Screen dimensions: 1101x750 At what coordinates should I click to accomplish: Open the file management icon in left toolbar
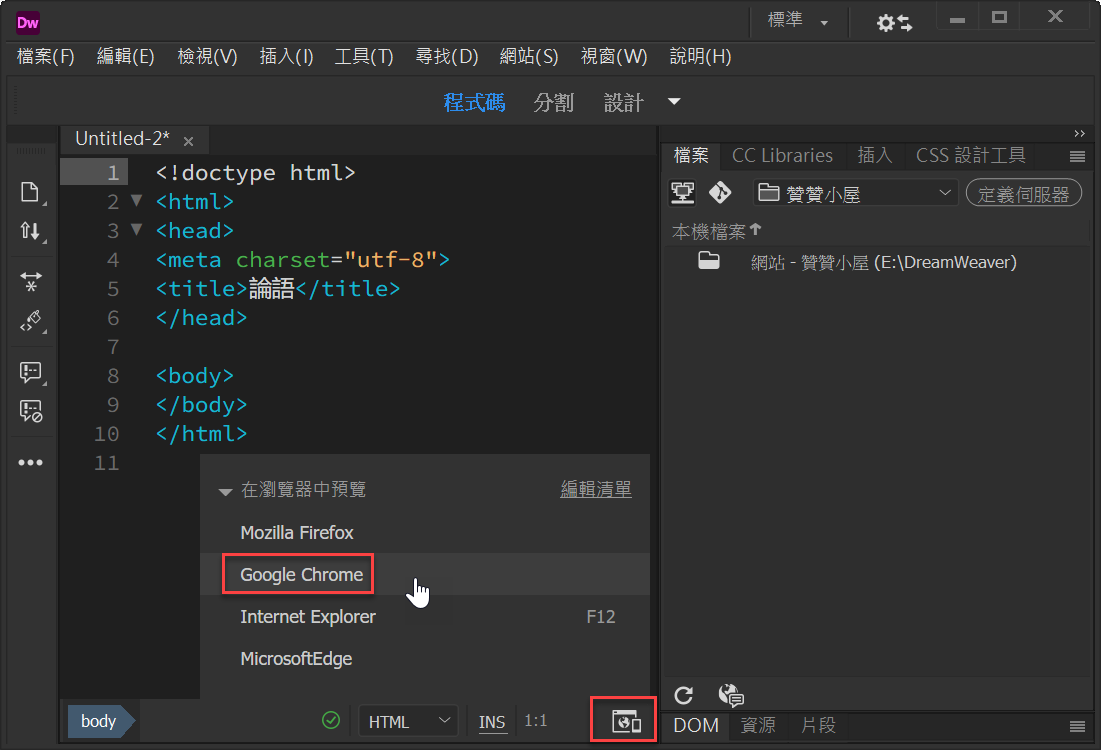(x=29, y=192)
